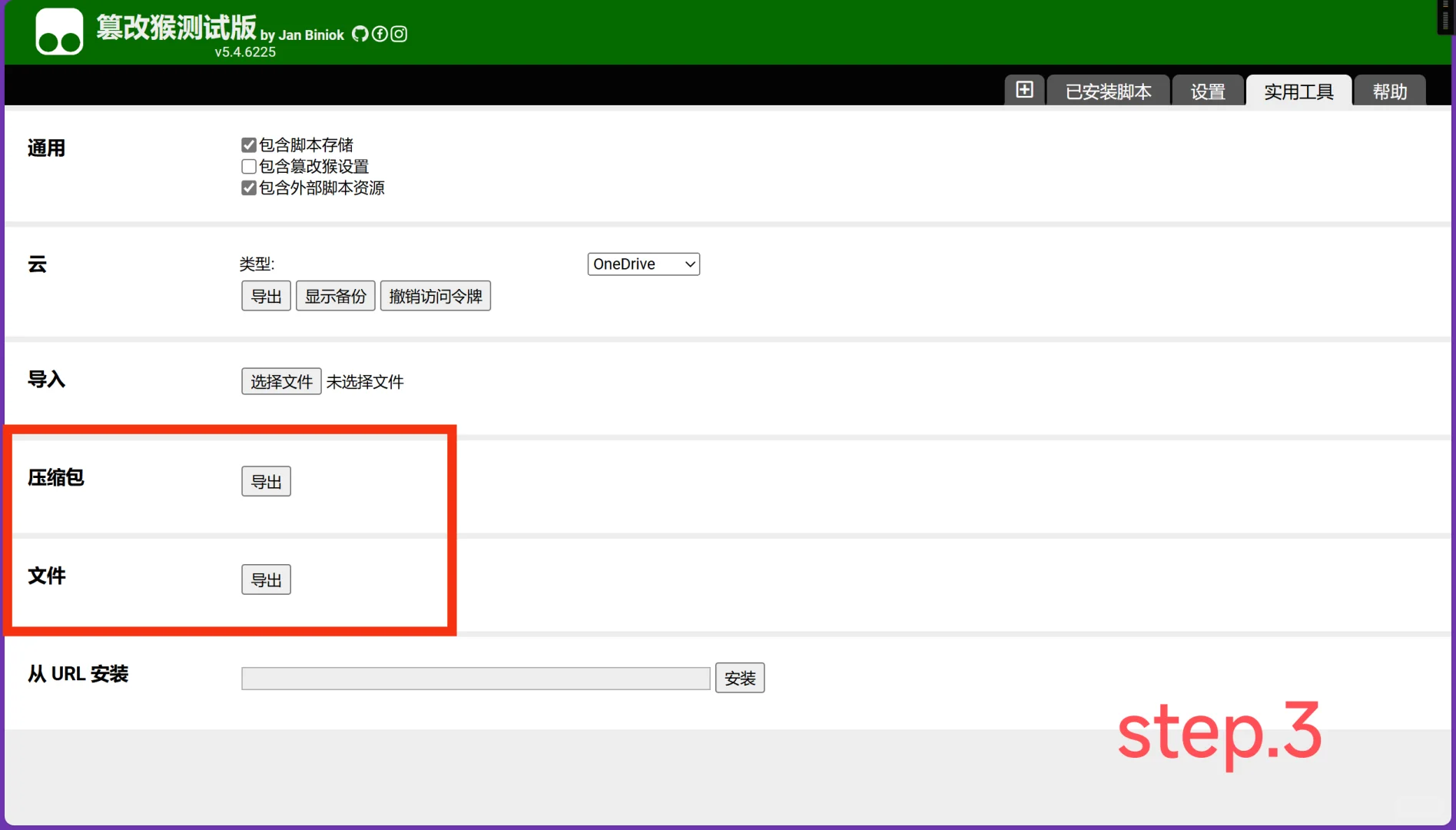The height and width of the screenshot is (830, 1456).
Task: Click the 从 URL 安装 section heading
Action: (78, 675)
